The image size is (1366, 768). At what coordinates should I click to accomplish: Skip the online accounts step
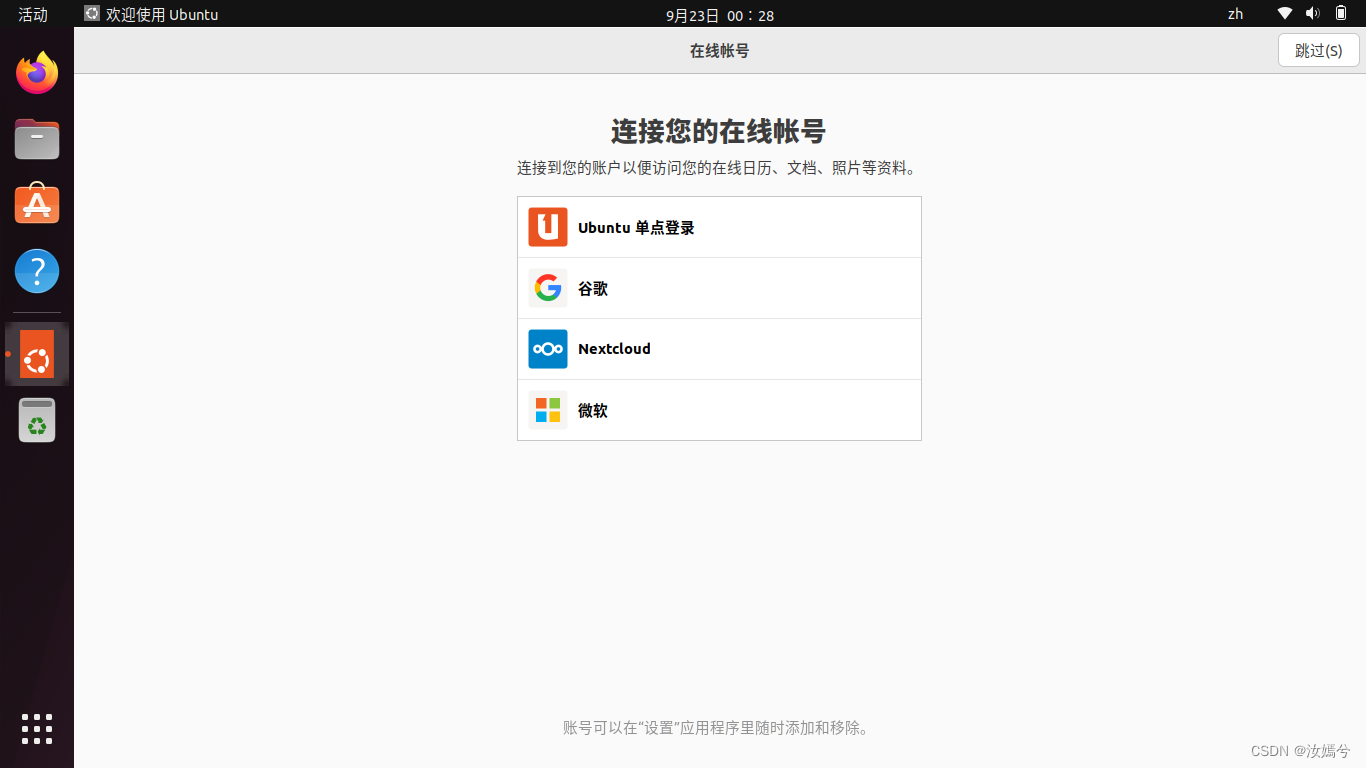click(x=1319, y=50)
